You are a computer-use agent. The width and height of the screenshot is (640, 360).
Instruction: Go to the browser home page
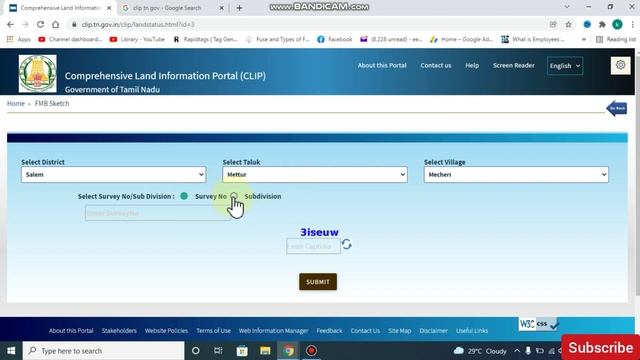[x=56, y=24]
